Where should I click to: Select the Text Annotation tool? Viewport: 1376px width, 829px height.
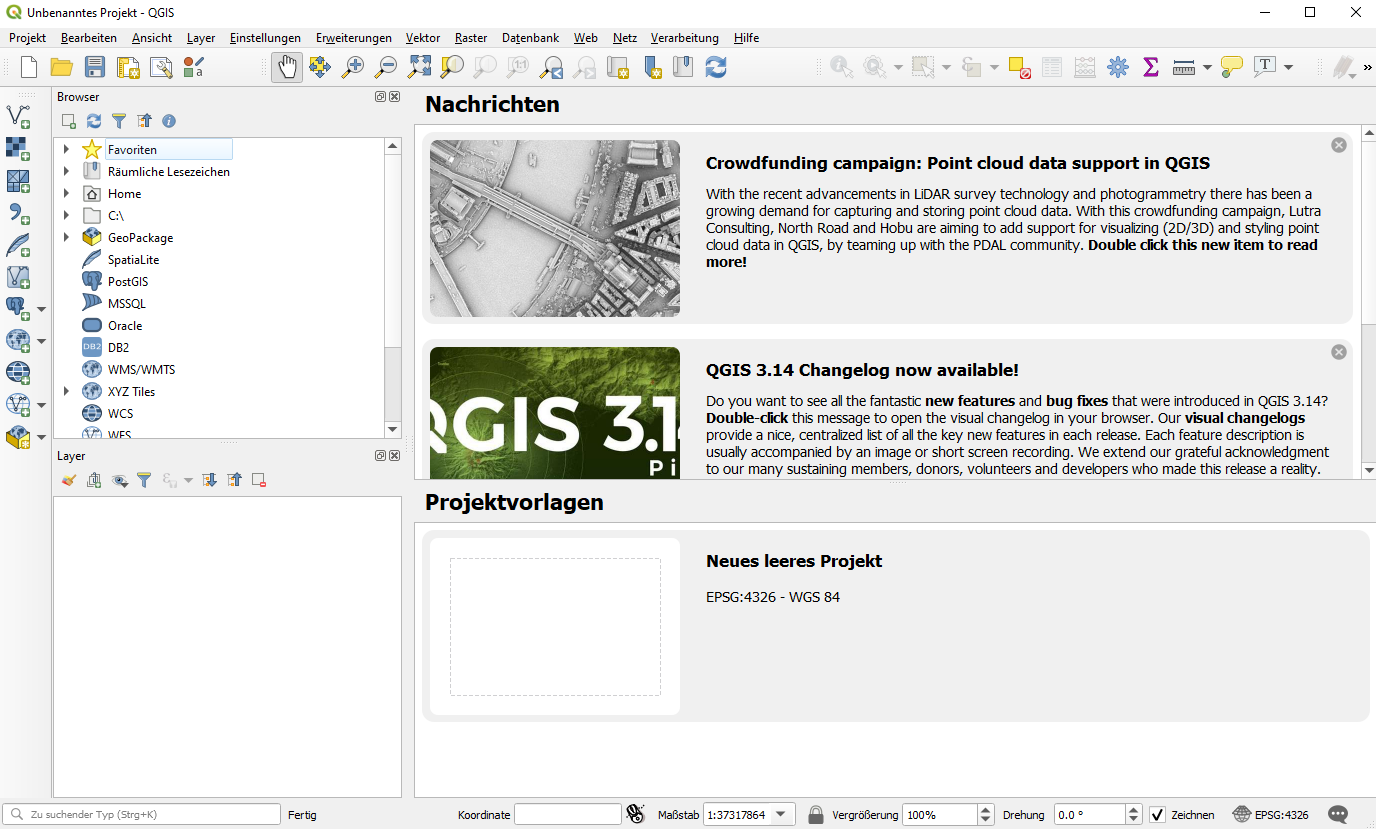pos(1265,67)
